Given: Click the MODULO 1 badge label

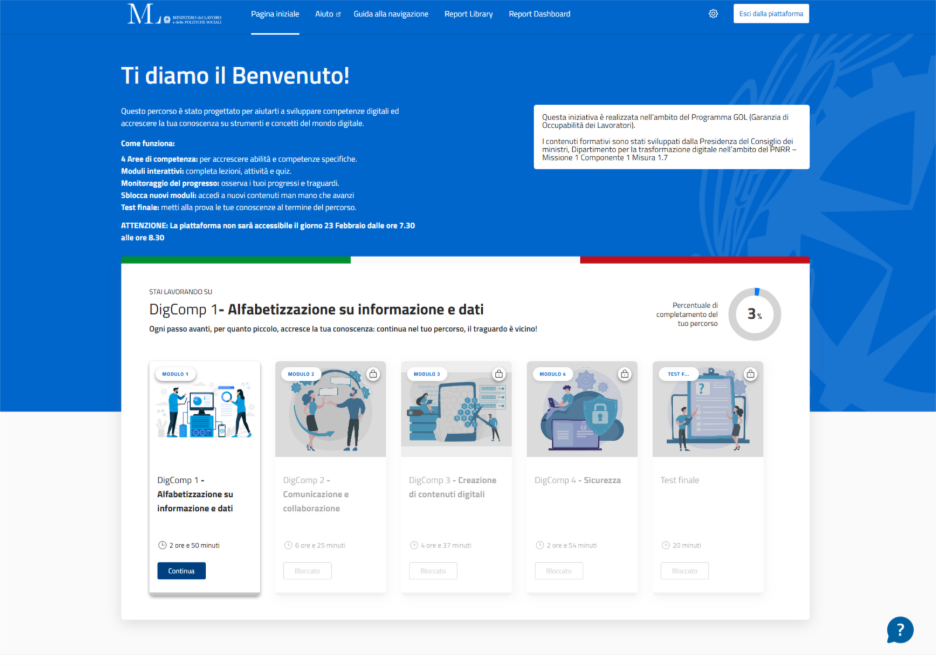Looking at the screenshot, I should tap(176, 374).
